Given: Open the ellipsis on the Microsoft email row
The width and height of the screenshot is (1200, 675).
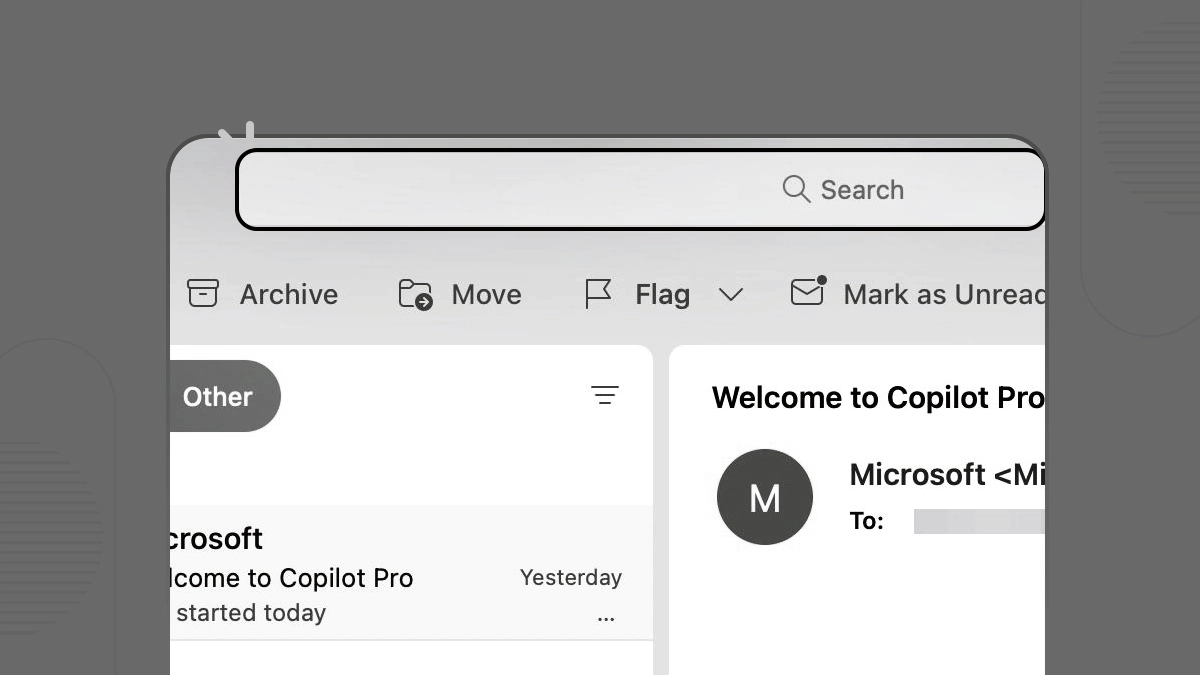Looking at the screenshot, I should pyautogui.click(x=606, y=619).
